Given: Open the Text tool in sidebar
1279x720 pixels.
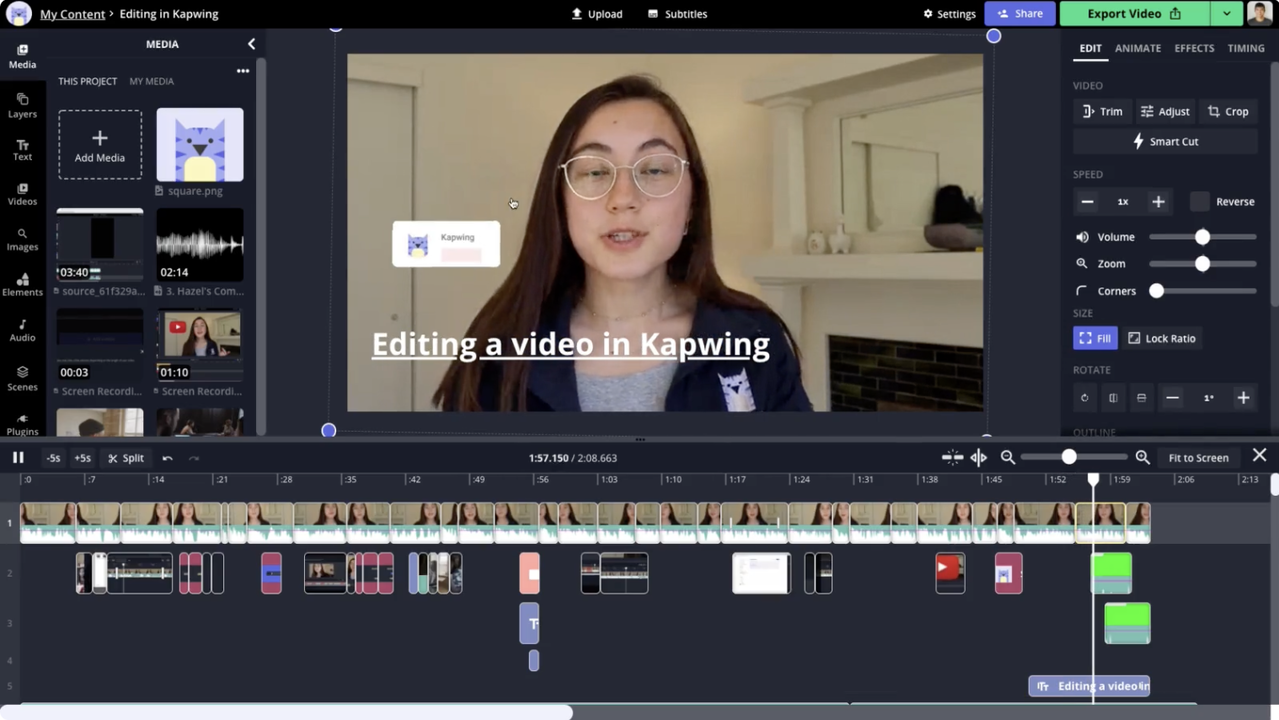Looking at the screenshot, I should (22, 149).
